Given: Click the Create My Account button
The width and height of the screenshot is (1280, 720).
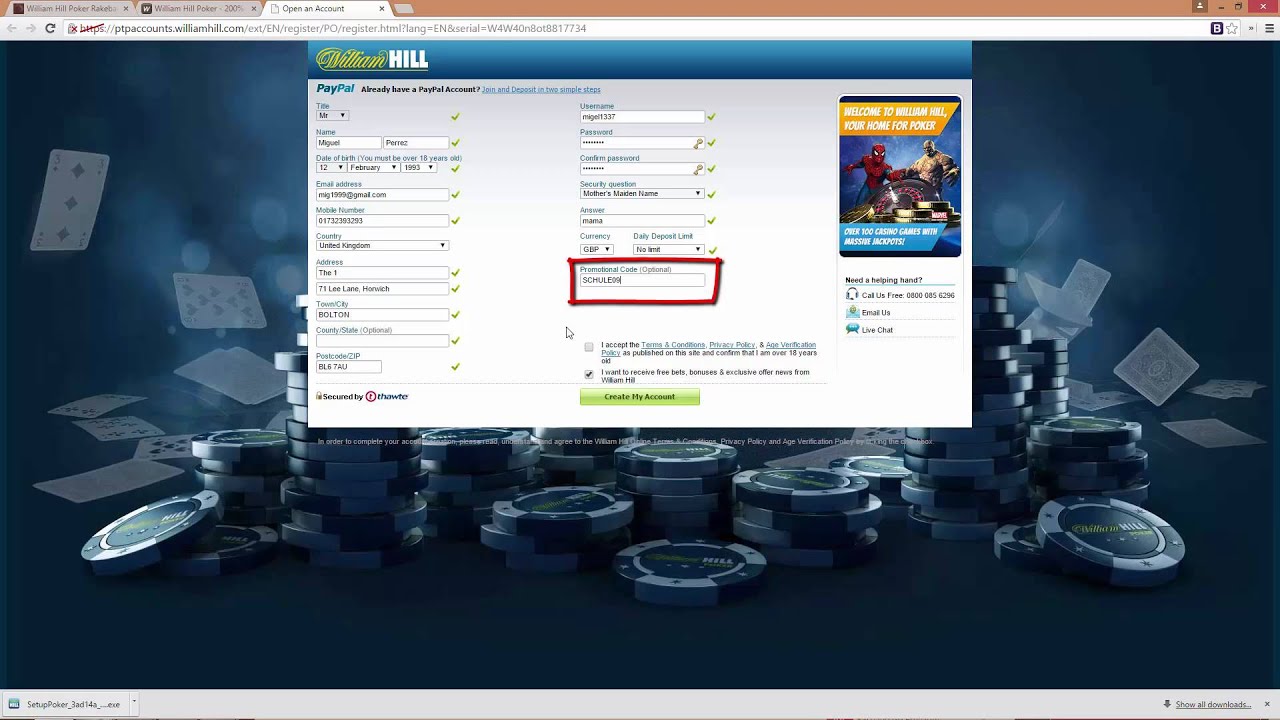Looking at the screenshot, I should 640,397.
